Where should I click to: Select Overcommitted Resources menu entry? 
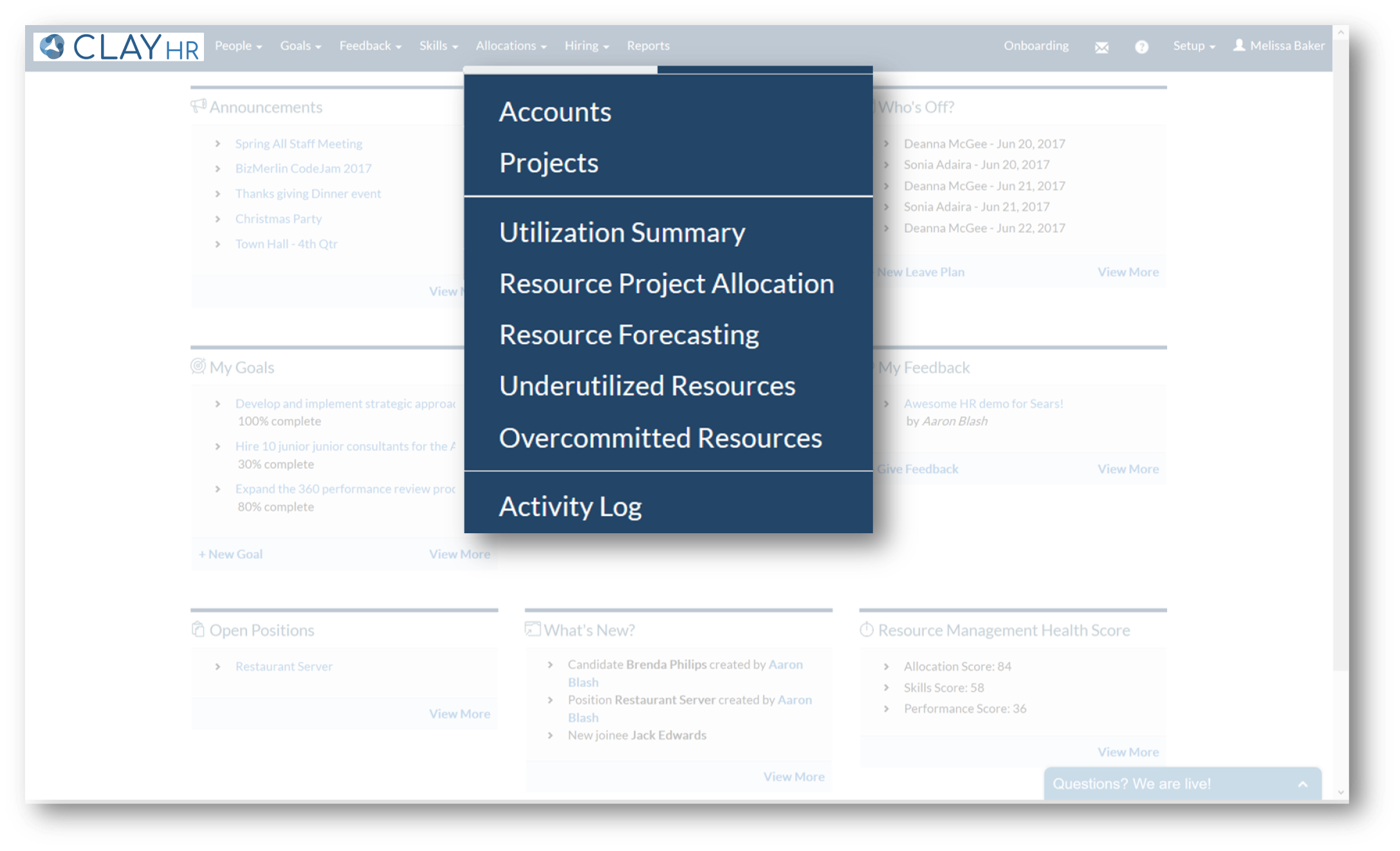click(660, 438)
